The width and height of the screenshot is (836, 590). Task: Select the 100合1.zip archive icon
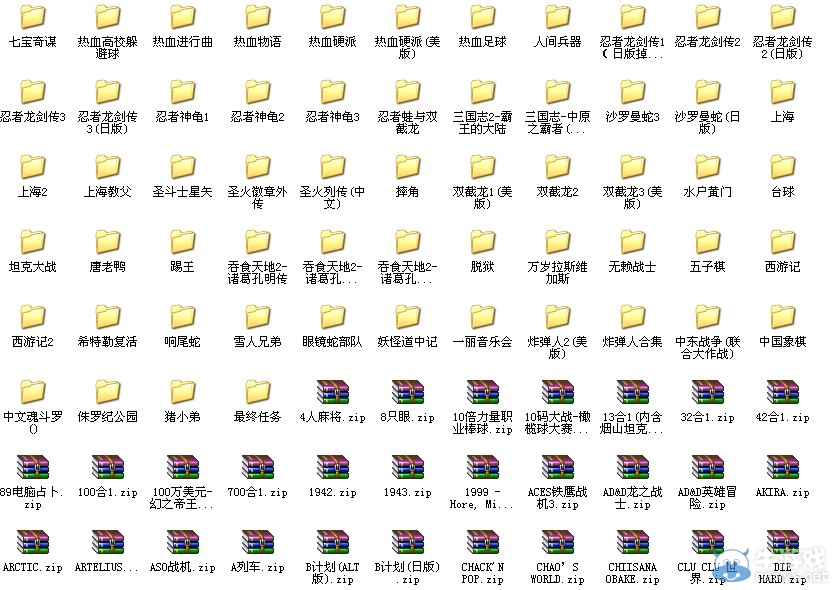[x=108, y=468]
